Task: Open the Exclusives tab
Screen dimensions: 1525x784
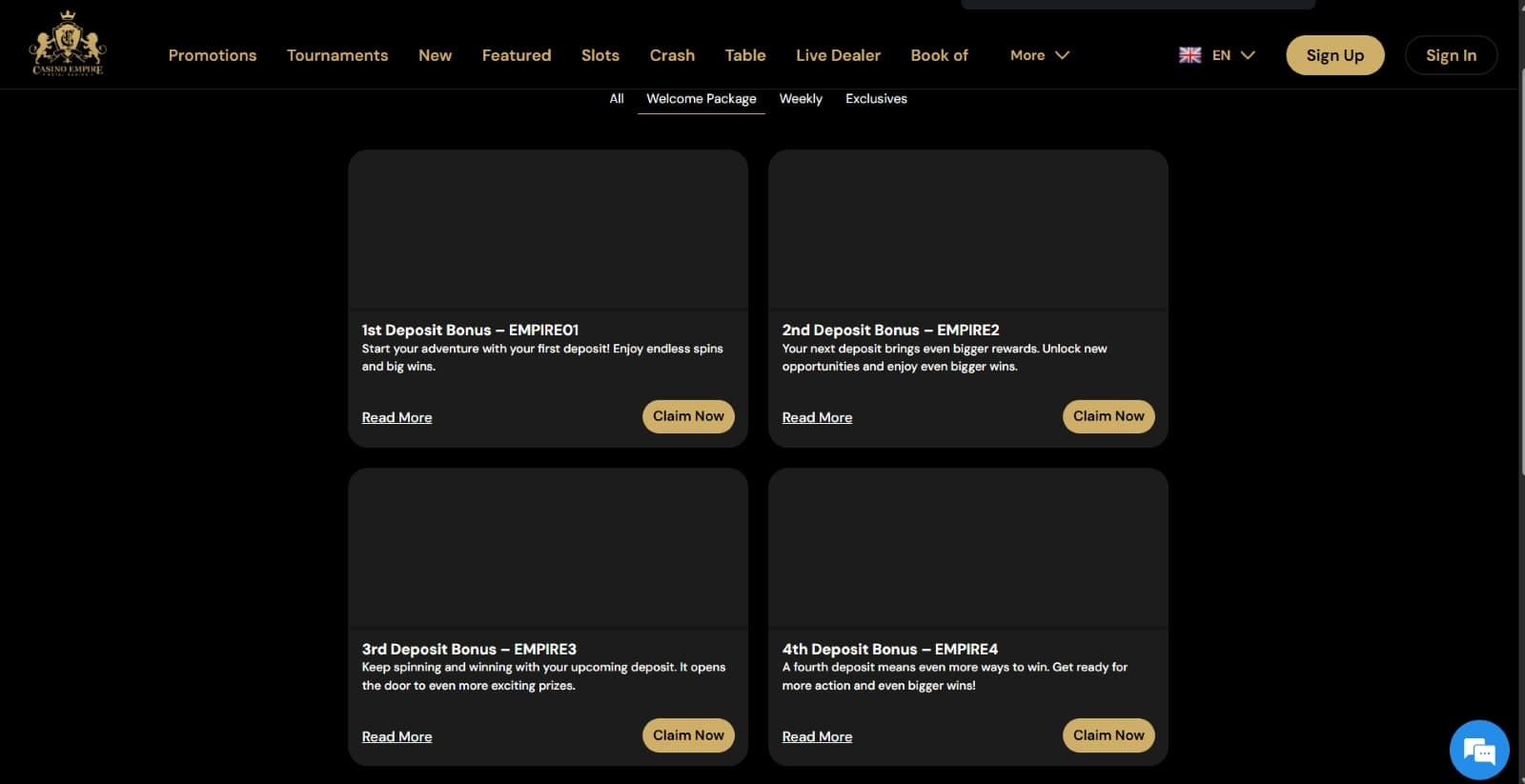Action: tap(876, 99)
